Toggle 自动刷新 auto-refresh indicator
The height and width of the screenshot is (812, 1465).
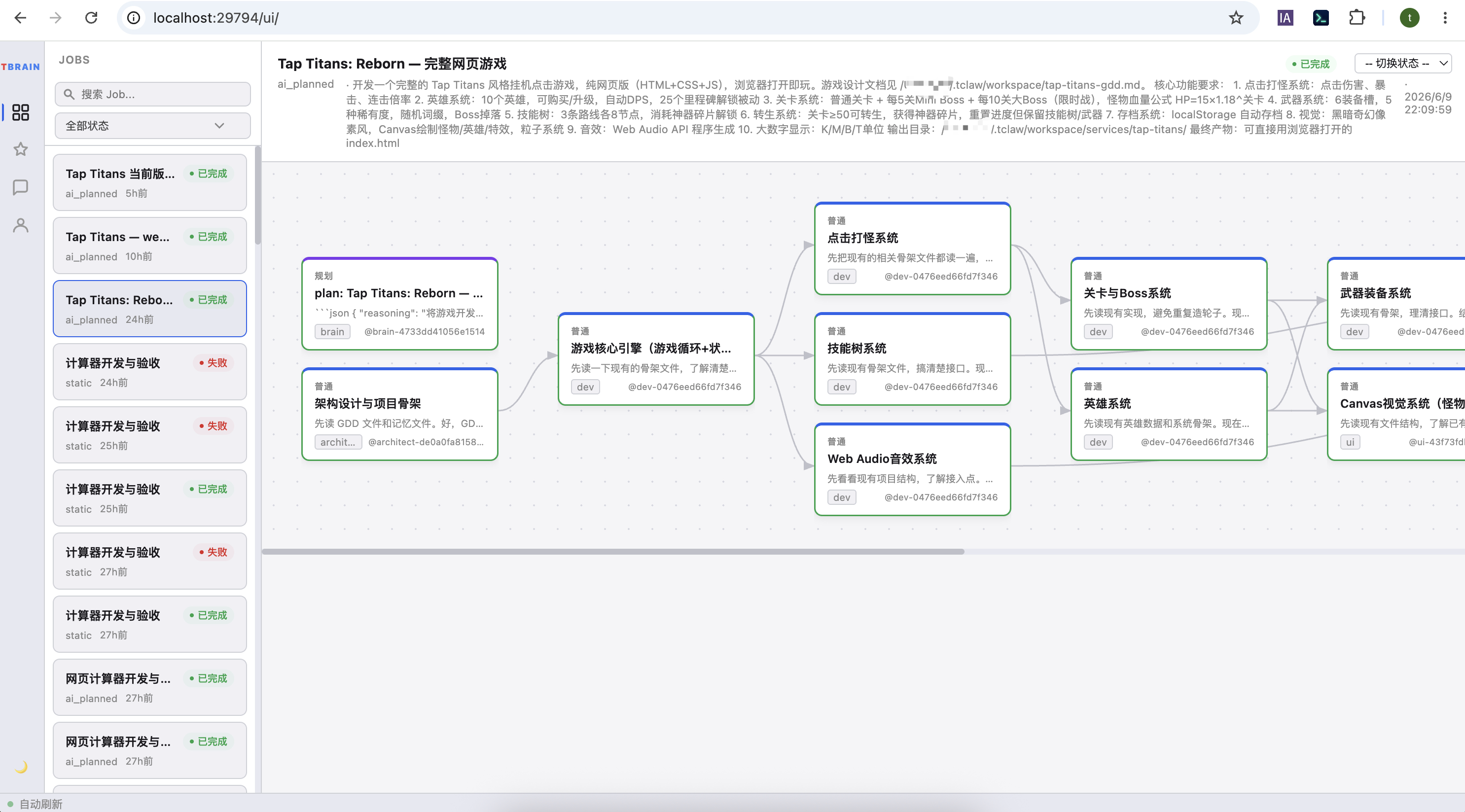click(x=36, y=804)
